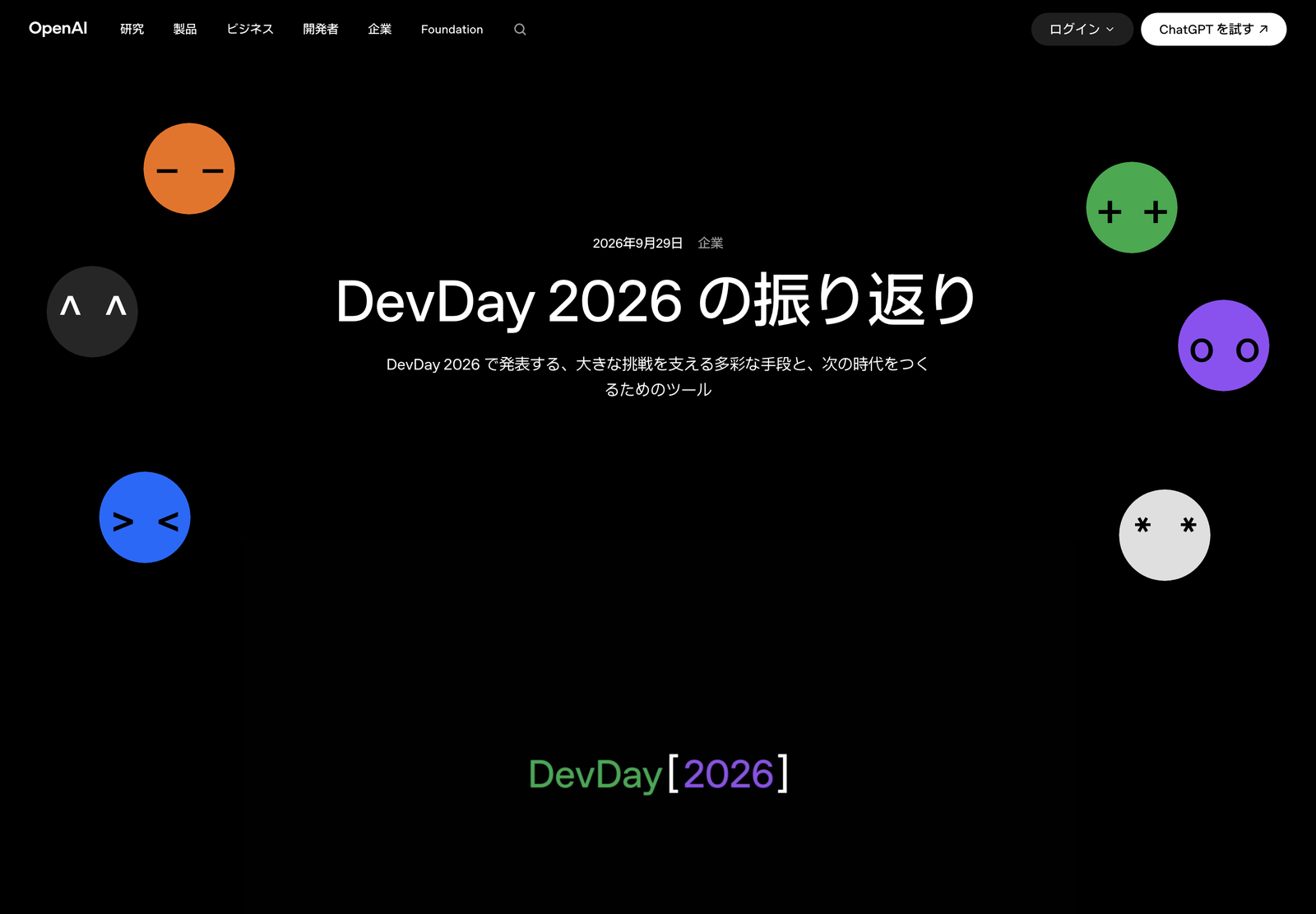This screenshot has height=914, width=1316.
Task: Click the headline DevDay 2026 の振り返り
Action: [656, 300]
